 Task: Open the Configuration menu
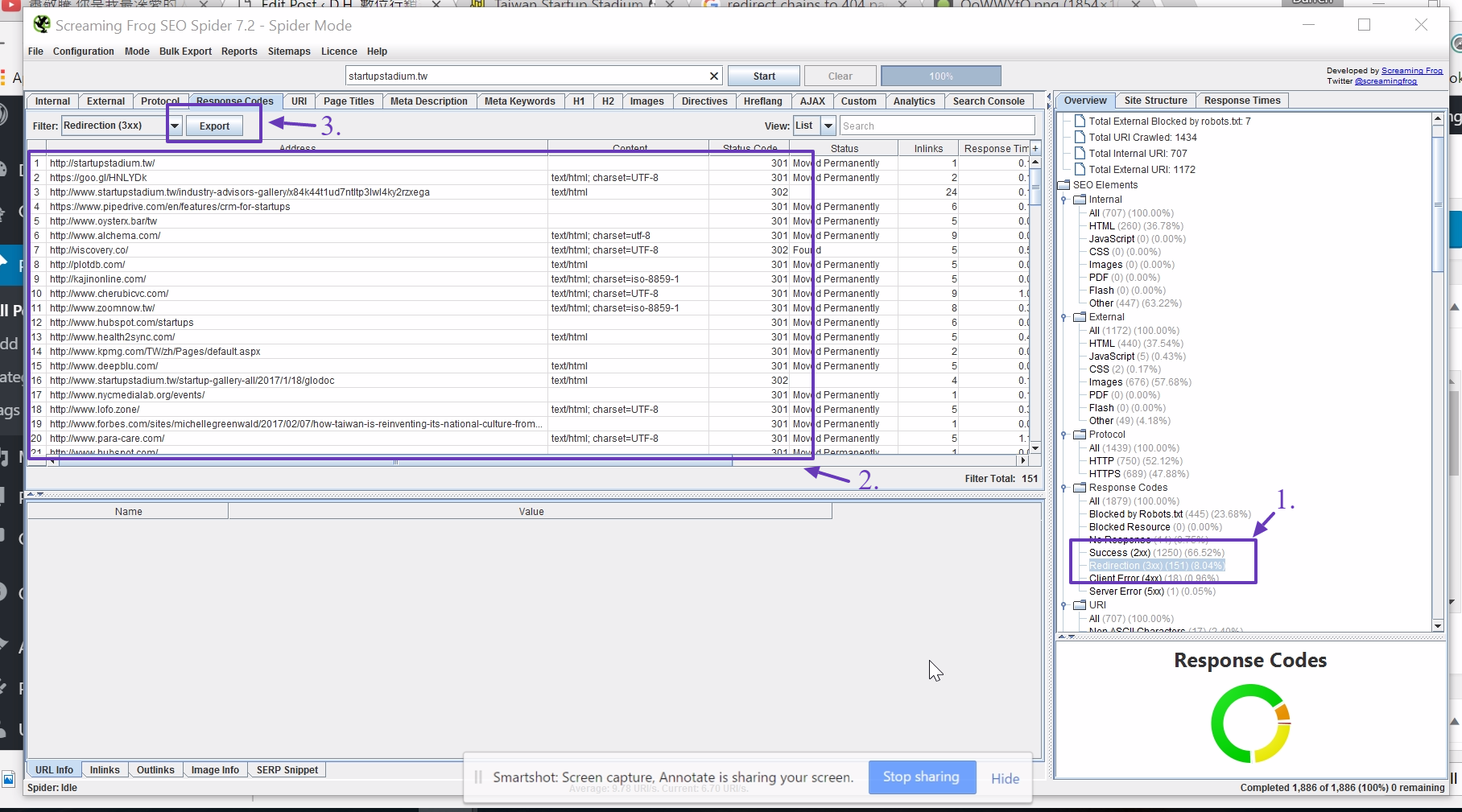point(84,52)
